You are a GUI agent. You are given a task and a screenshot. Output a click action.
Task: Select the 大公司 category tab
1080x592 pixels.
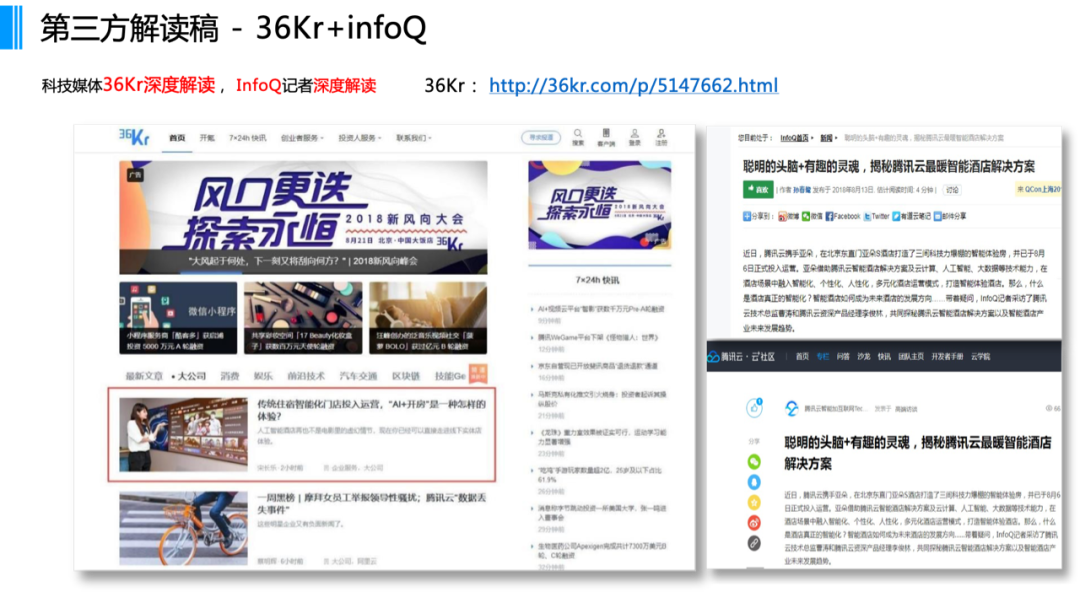(x=189, y=376)
